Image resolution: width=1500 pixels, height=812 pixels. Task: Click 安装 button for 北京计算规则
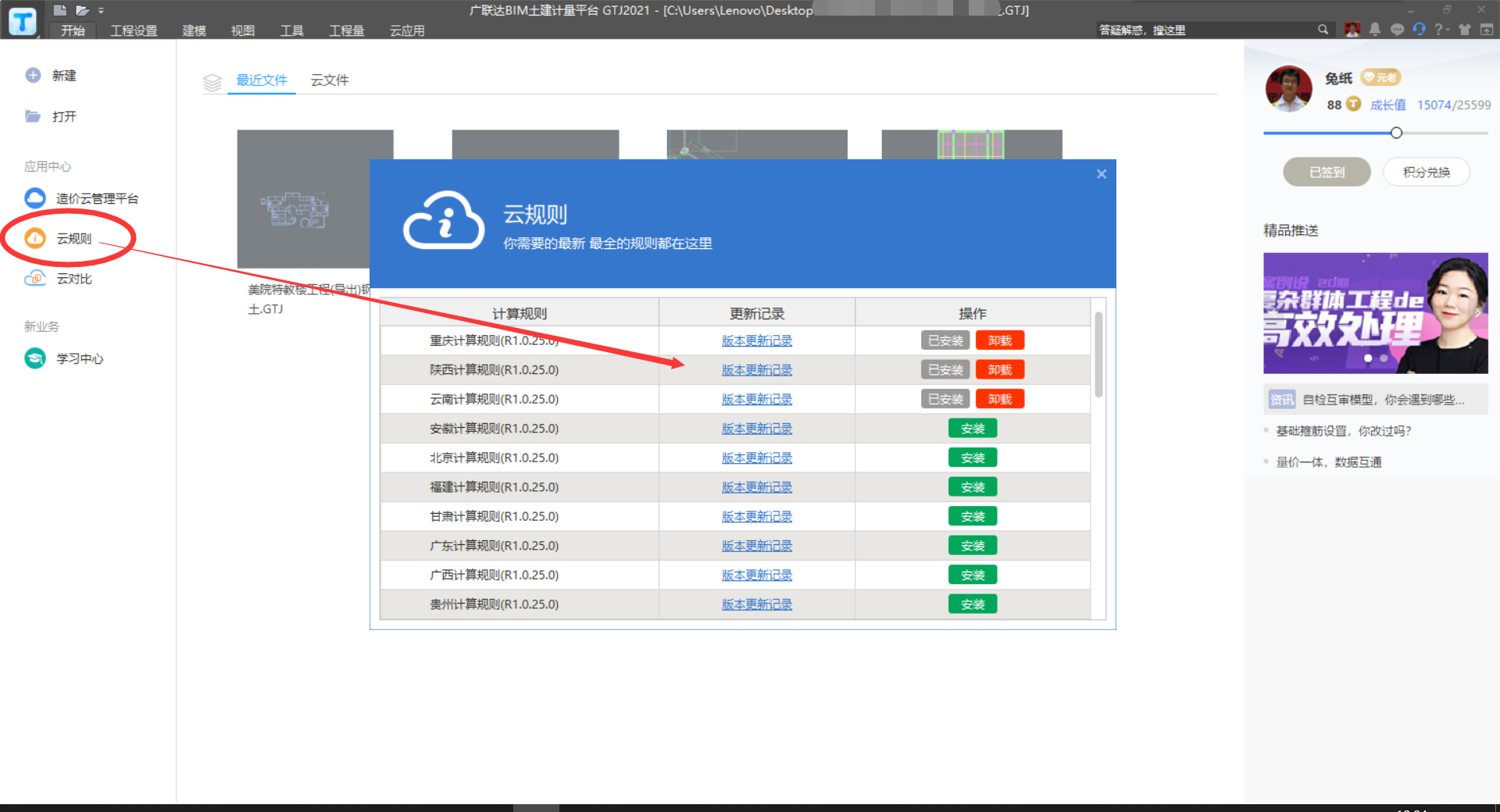pyautogui.click(x=973, y=458)
